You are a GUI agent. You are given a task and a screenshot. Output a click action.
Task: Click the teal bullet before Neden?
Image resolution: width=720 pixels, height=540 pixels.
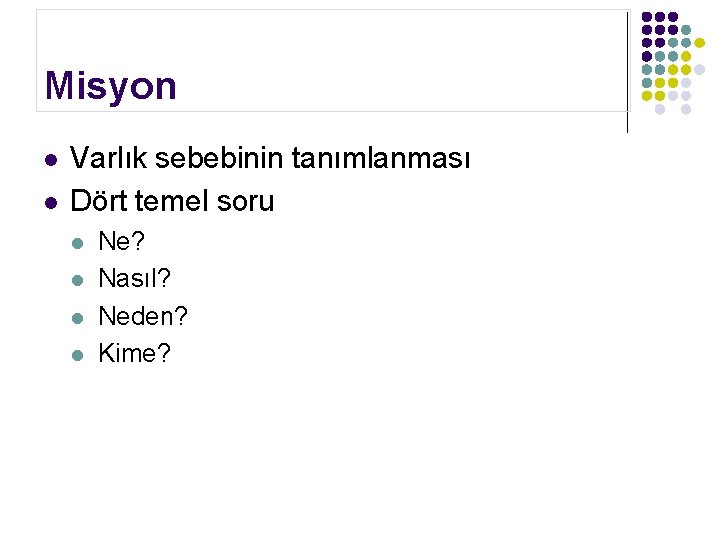click(x=76, y=317)
